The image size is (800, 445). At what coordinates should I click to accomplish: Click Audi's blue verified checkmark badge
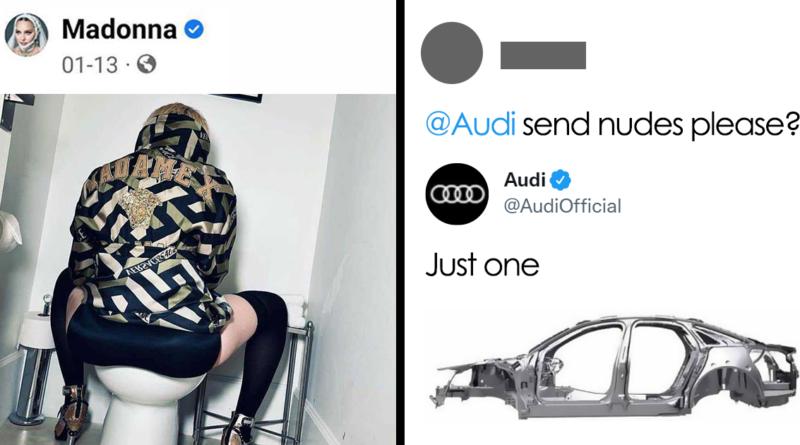[x=560, y=180]
